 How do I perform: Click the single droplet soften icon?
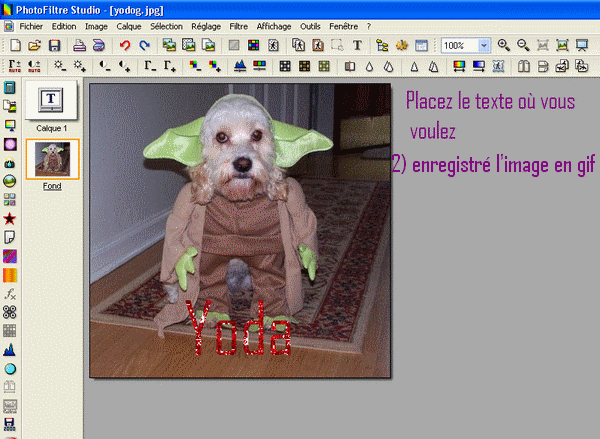click(369, 67)
